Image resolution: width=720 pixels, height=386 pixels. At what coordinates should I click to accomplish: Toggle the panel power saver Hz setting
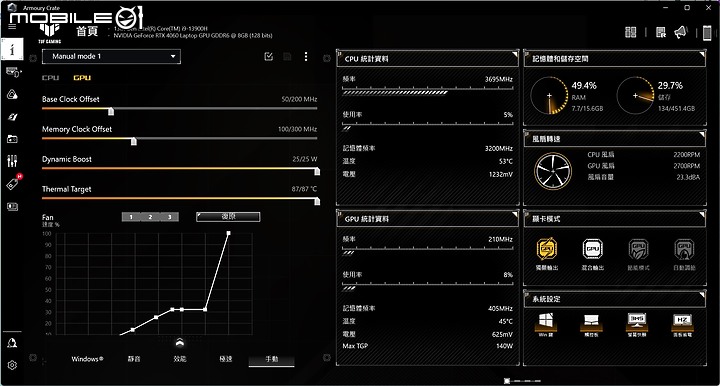pyautogui.click(x=682, y=324)
